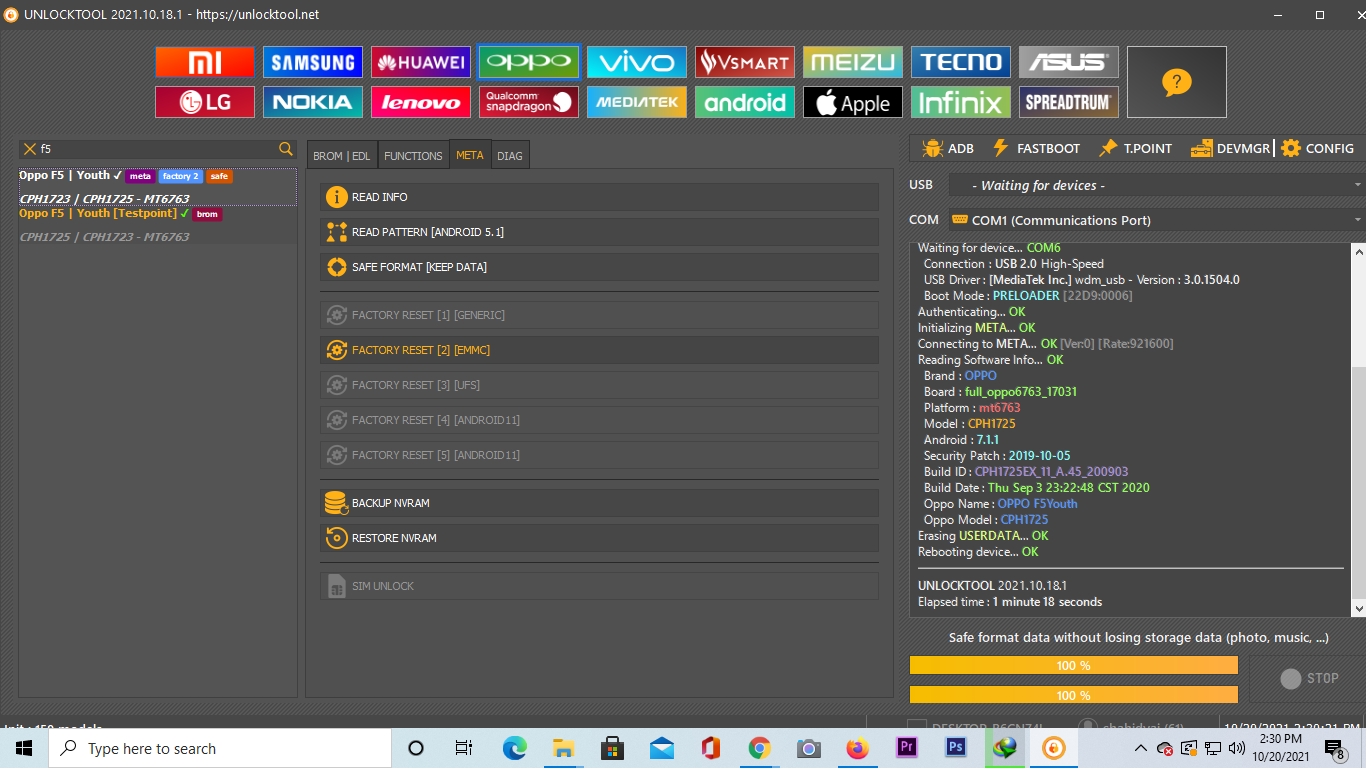This screenshot has width=1366, height=768.
Task: Focus the model search field
Action: pyautogui.click(x=158, y=149)
